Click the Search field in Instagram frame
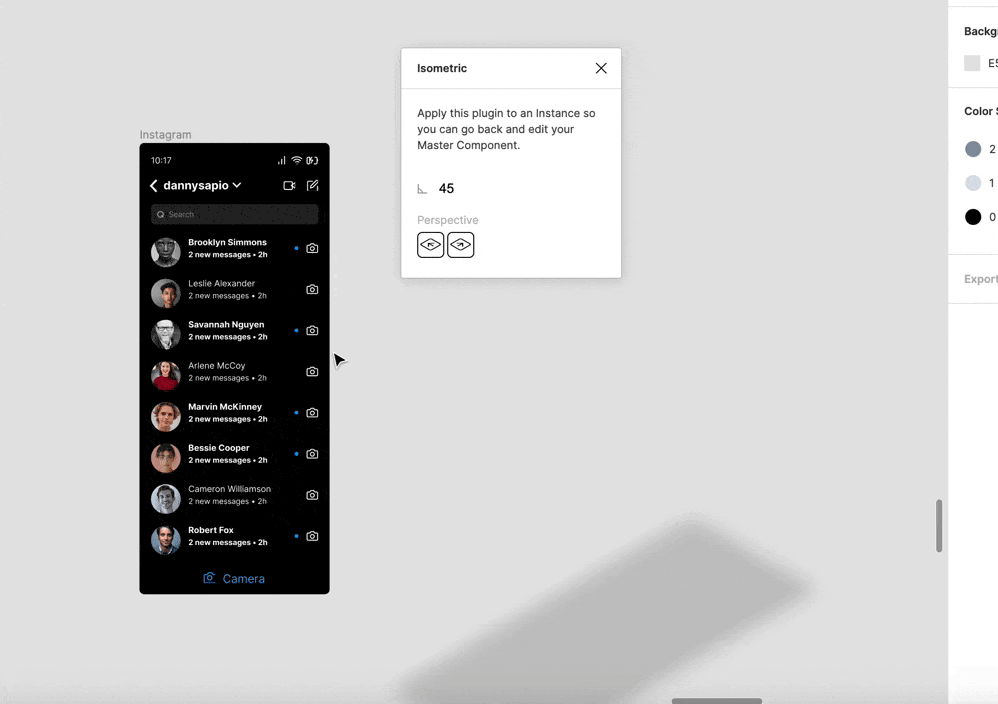The width and height of the screenshot is (998, 704). 234,215
